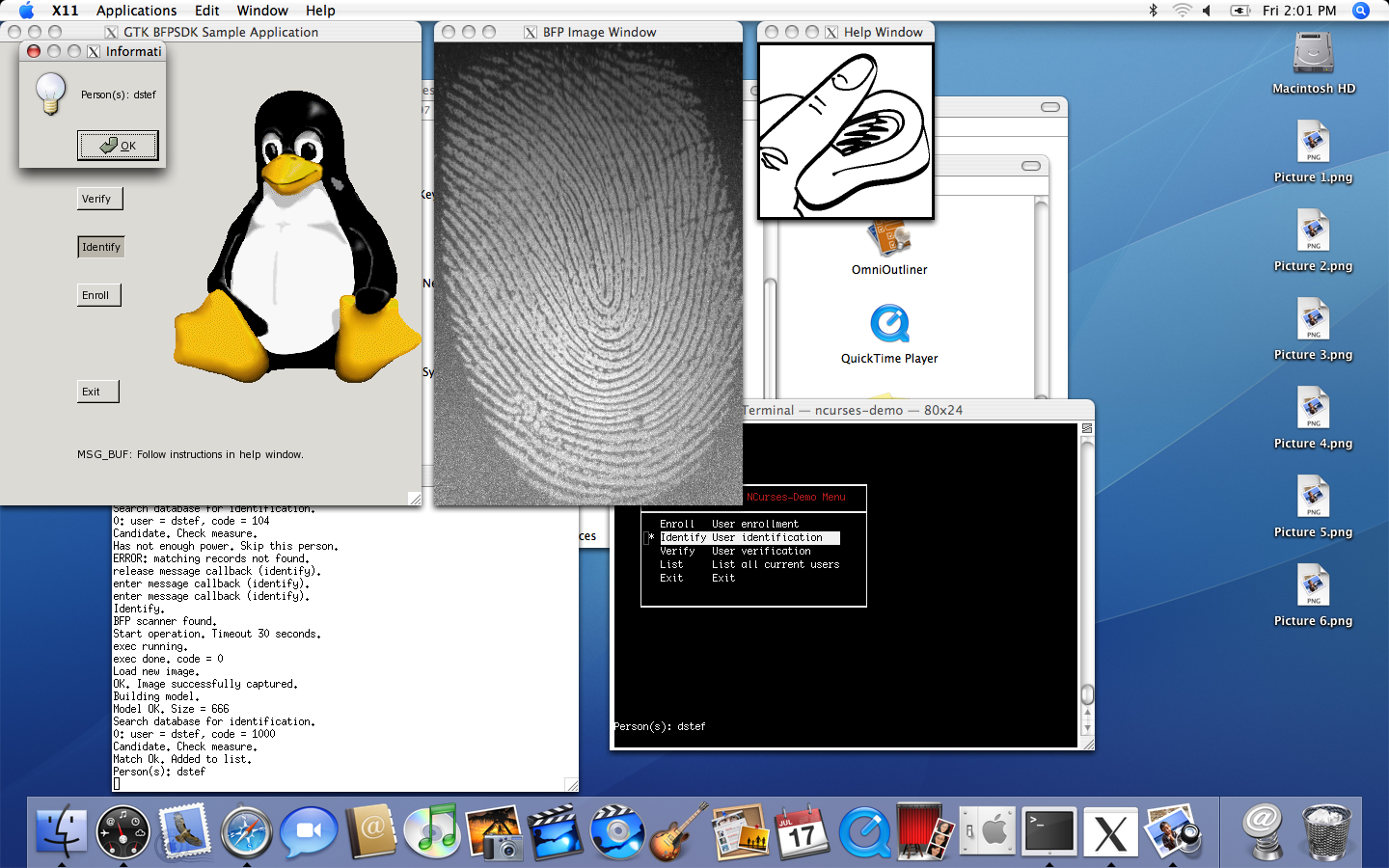1389x868 pixels.
Task: Launch Terminal from the dock
Action: click(1049, 831)
